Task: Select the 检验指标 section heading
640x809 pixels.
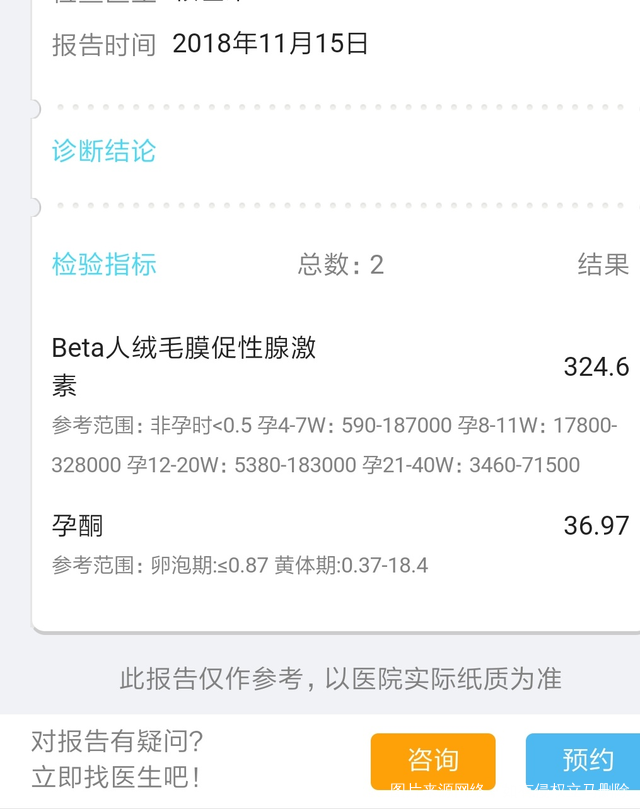Action: [104, 264]
